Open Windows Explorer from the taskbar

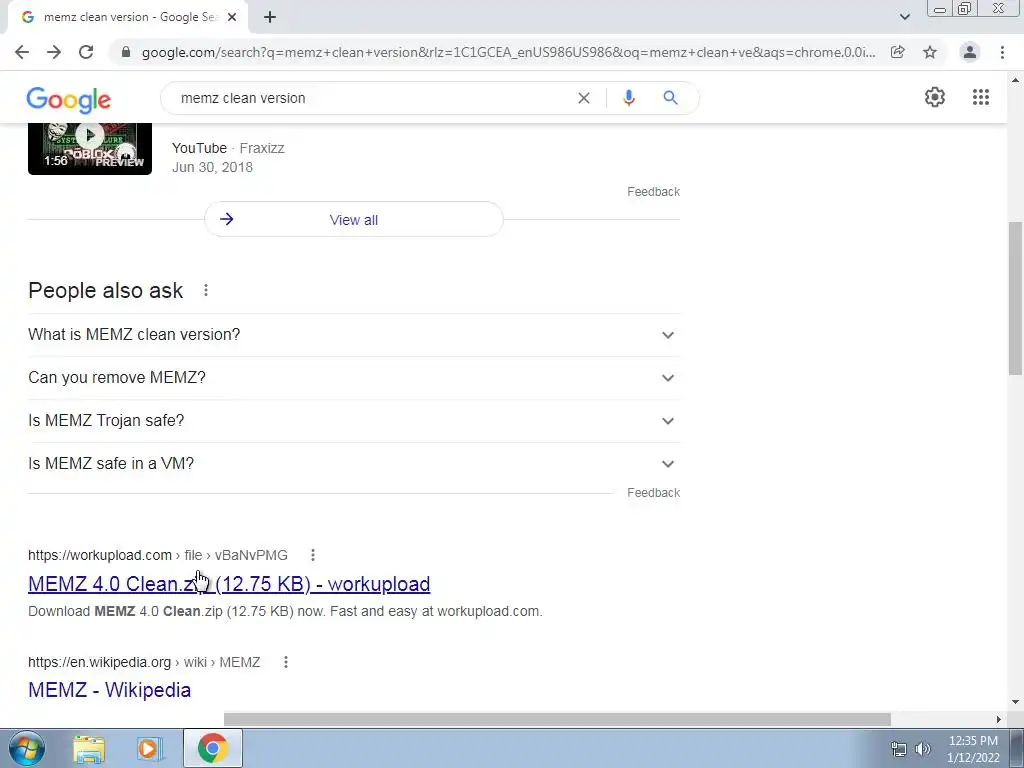click(x=89, y=749)
